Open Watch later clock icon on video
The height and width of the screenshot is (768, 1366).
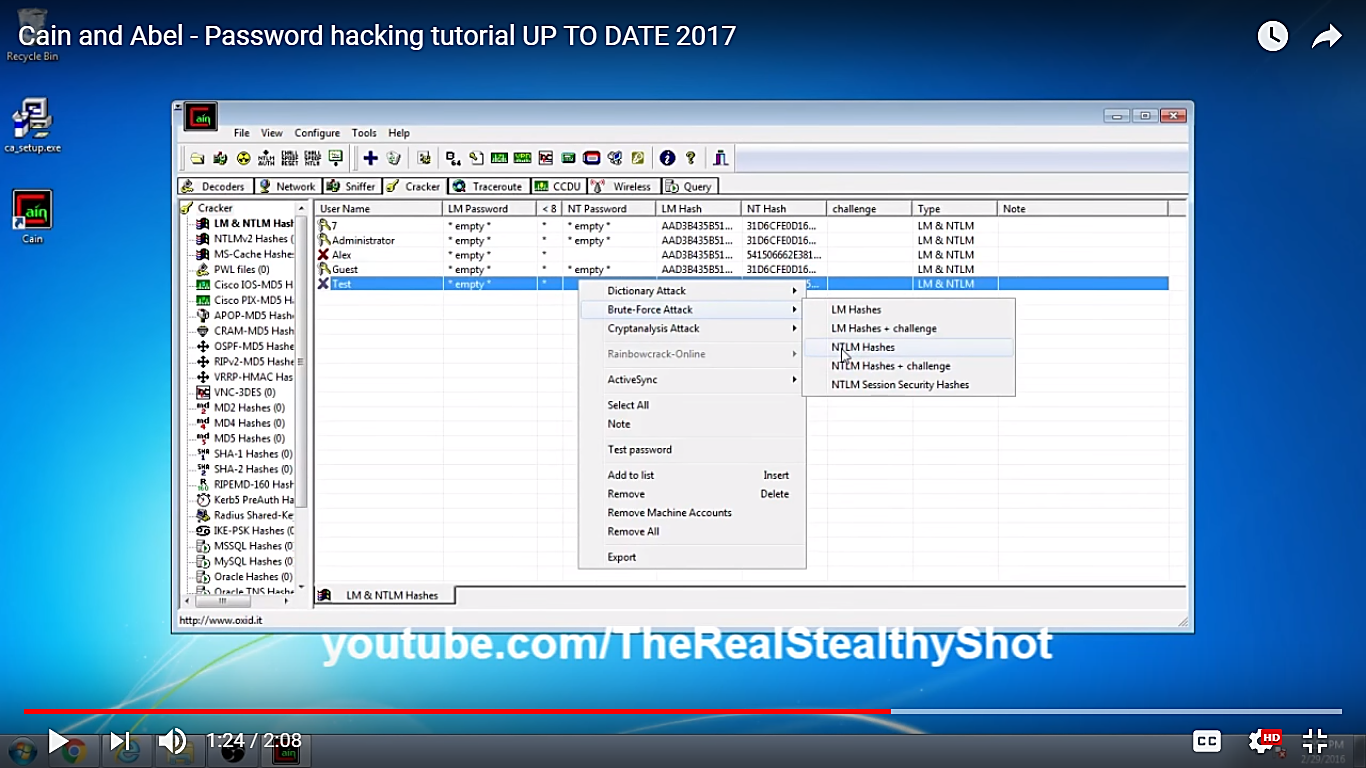tap(1272, 37)
